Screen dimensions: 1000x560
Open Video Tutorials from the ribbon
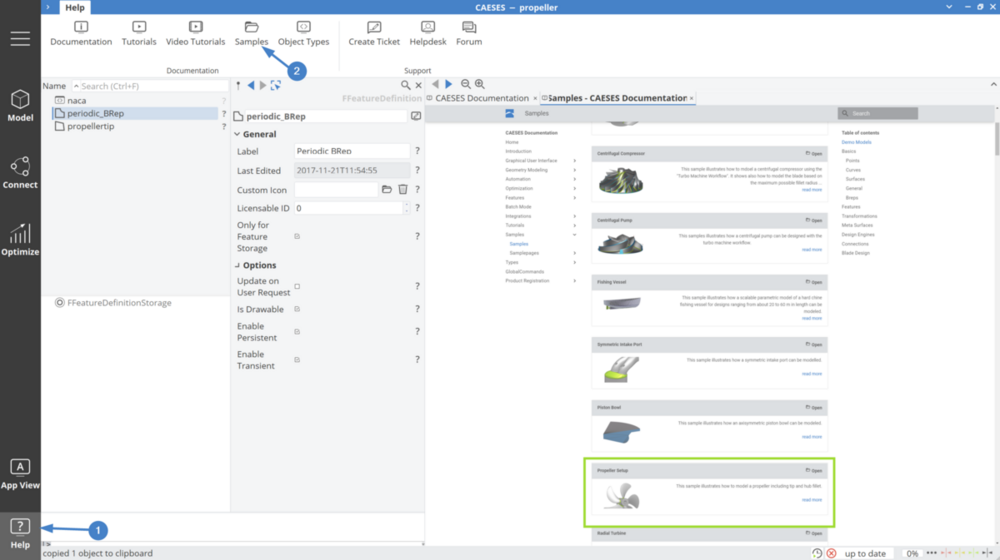pos(195,33)
